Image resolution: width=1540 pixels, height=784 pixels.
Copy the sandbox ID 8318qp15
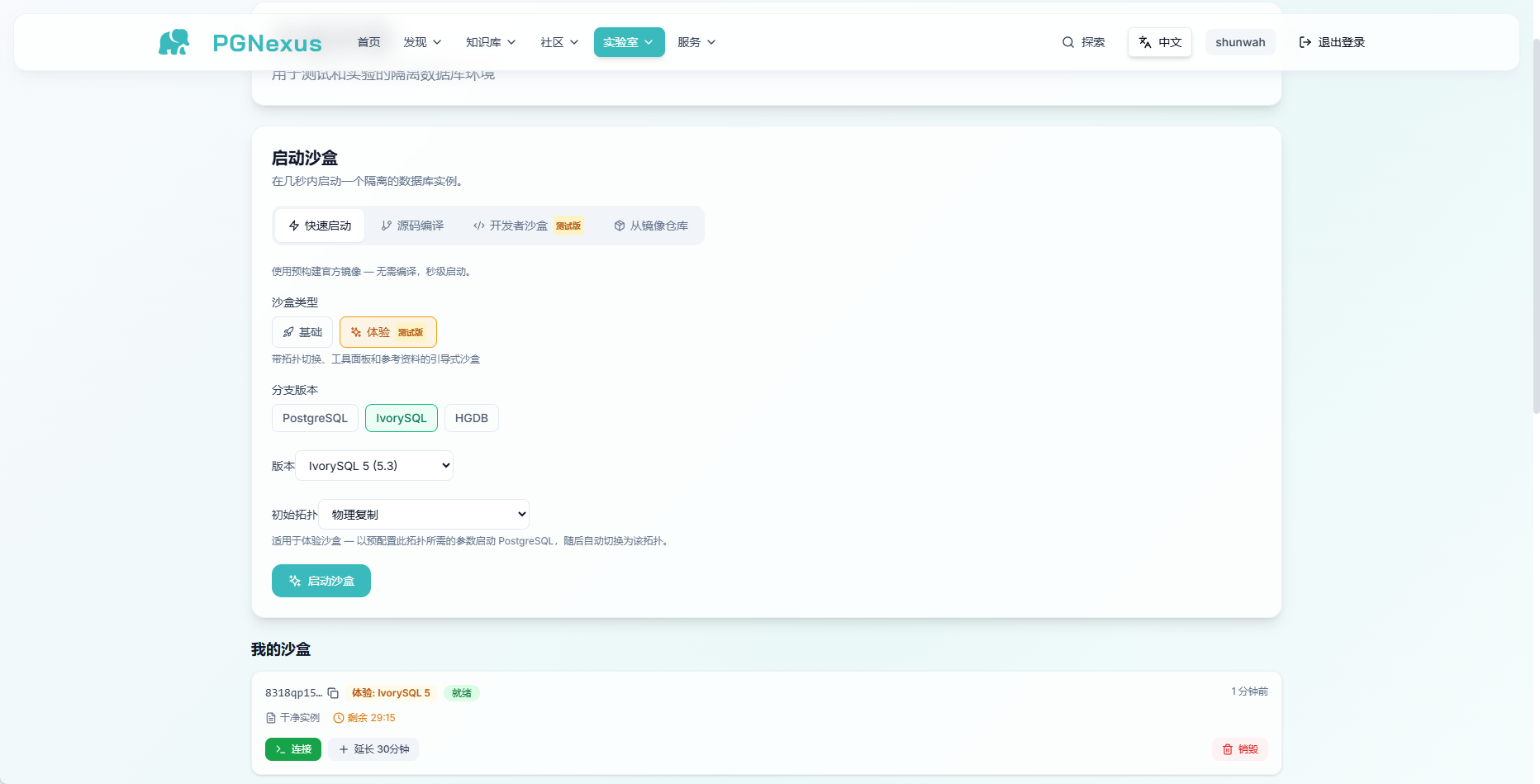tap(333, 693)
